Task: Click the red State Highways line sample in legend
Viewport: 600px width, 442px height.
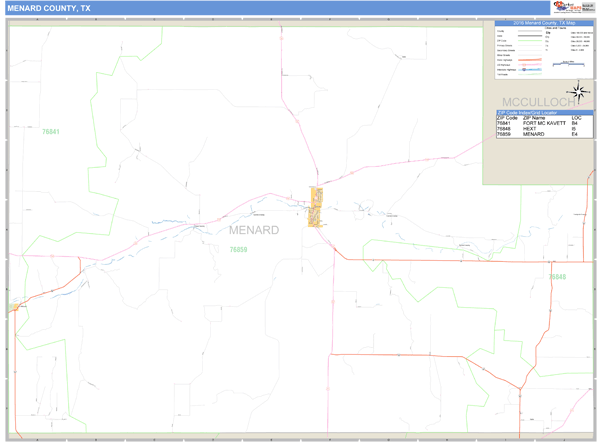Action: (530, 60)
